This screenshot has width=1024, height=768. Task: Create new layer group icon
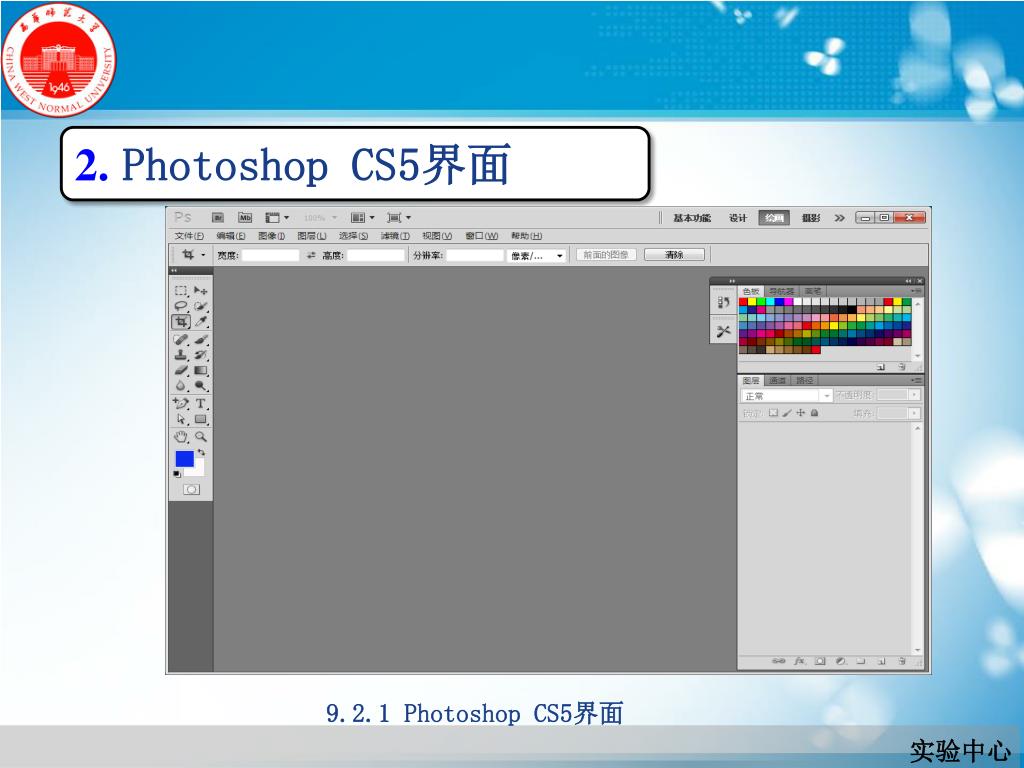click(x=861, y=661)
